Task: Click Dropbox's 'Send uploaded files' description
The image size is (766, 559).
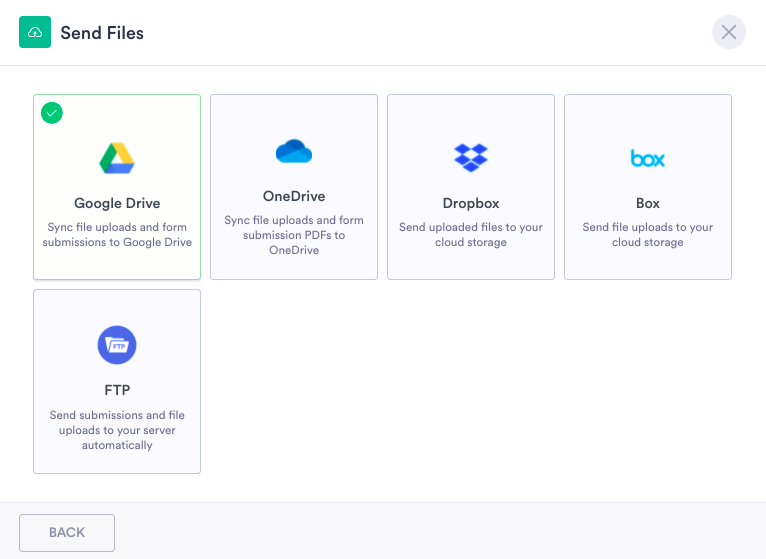Action: pos(471,235)
